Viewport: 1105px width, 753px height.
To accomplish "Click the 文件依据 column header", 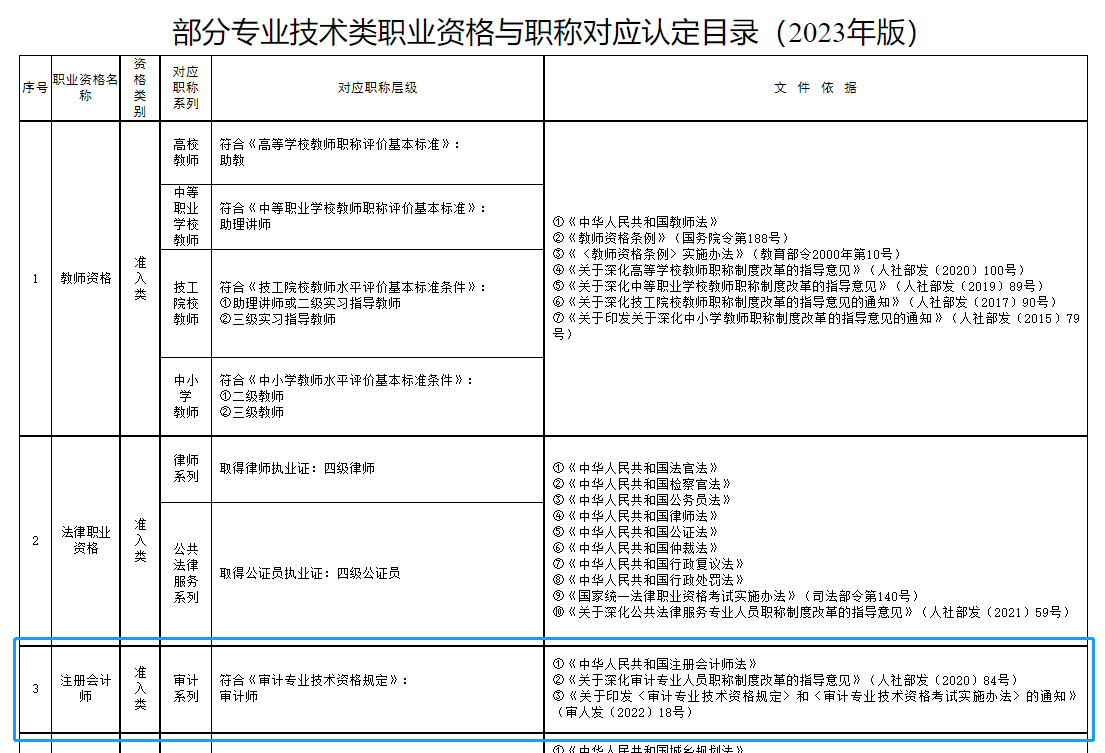I will pos(815,88).
